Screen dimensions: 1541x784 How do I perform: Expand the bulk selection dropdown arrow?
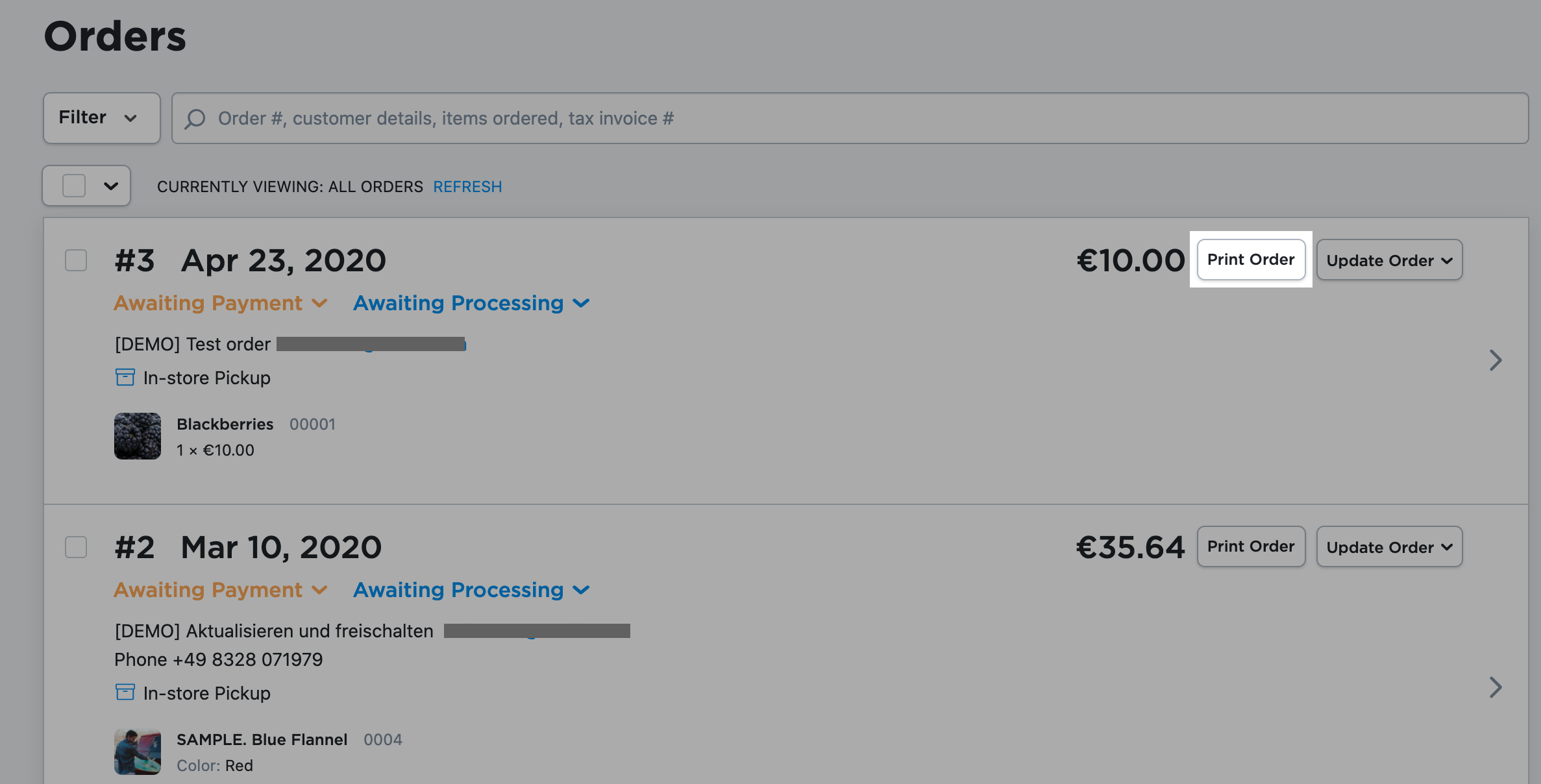[111, 186]
